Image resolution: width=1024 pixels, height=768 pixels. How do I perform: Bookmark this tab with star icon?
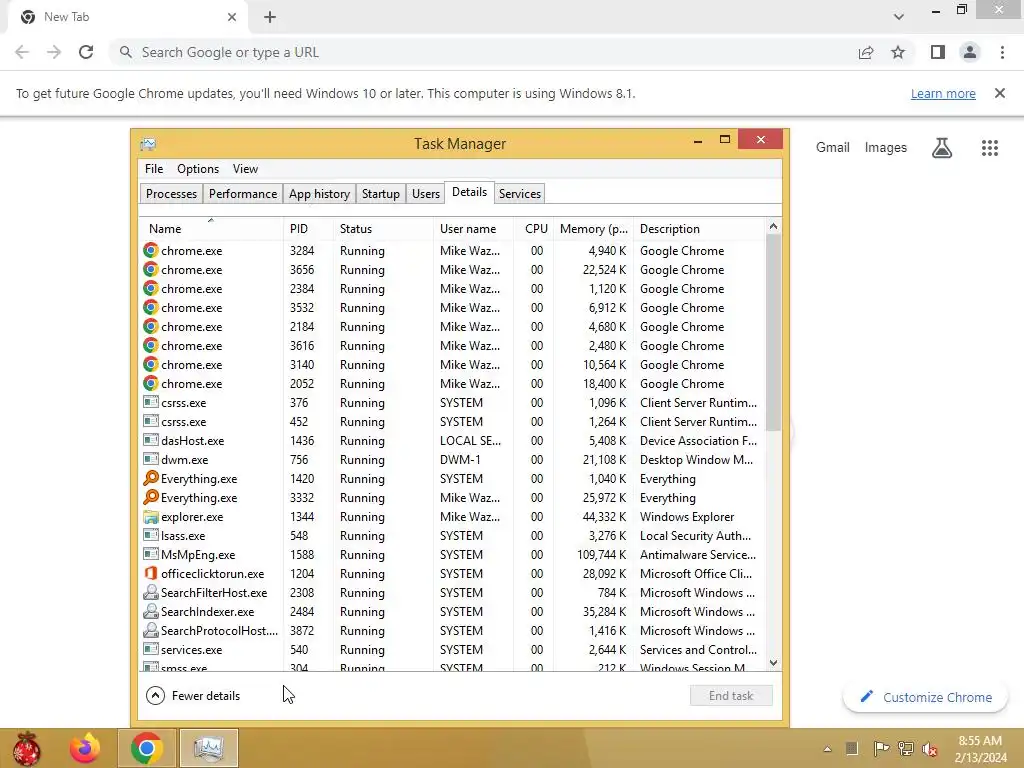(898, 52)
